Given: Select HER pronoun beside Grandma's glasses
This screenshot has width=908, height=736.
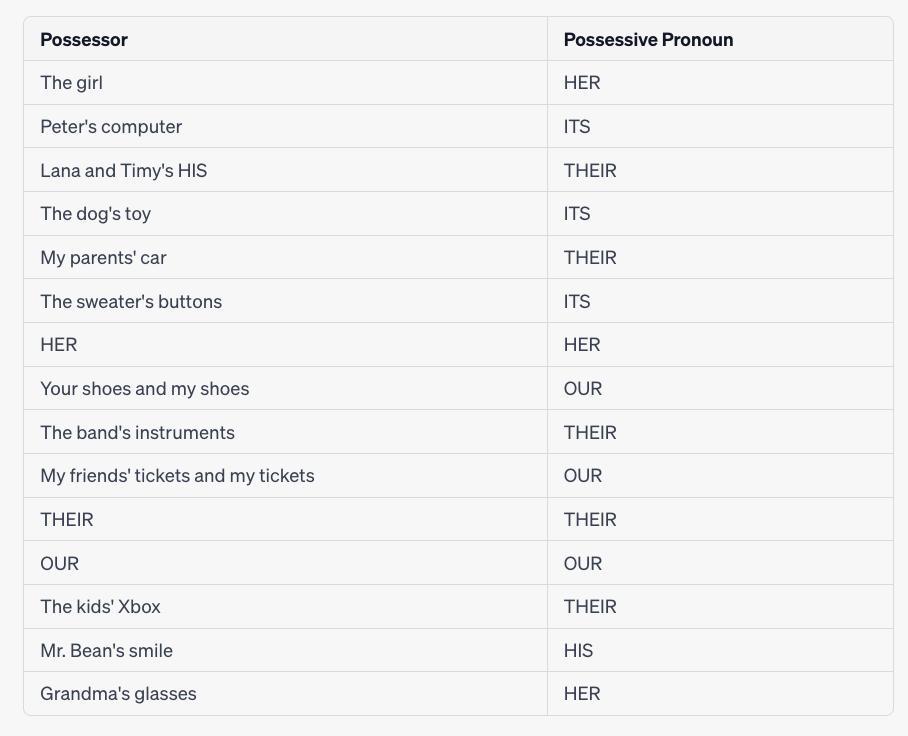Looking at the screenshot, I should click(x=582, y=694).
